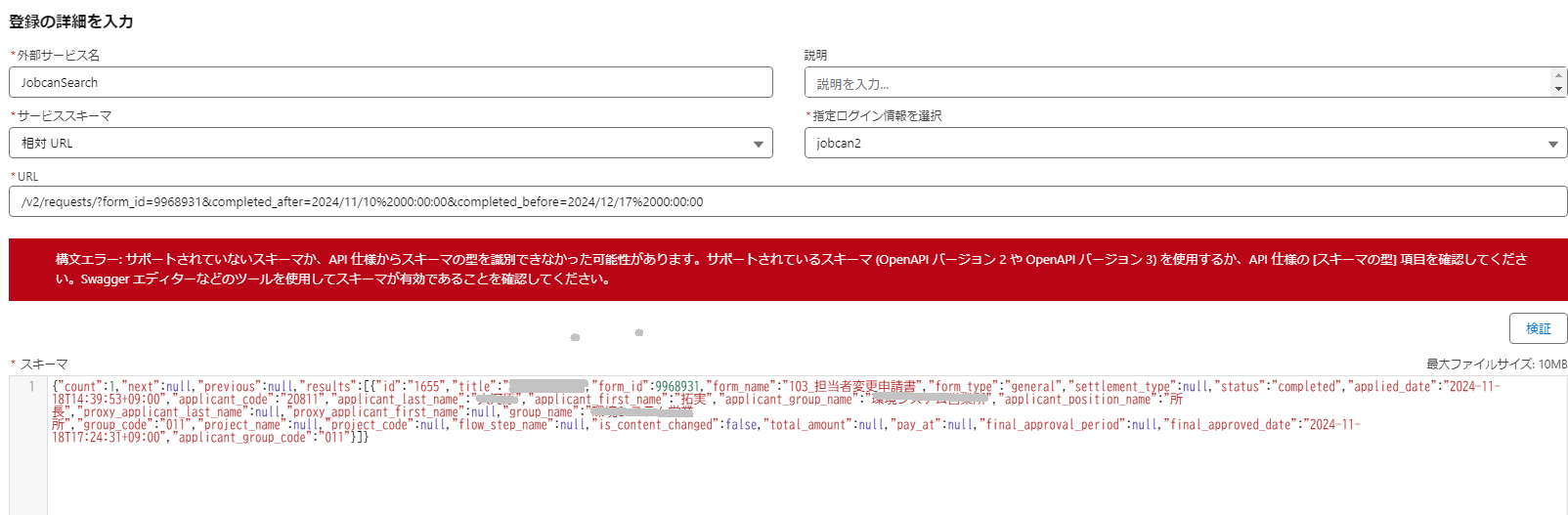1568x515 pixels.
Task: Click the URL field with /v2/requests path
Action: coord(788,201)
